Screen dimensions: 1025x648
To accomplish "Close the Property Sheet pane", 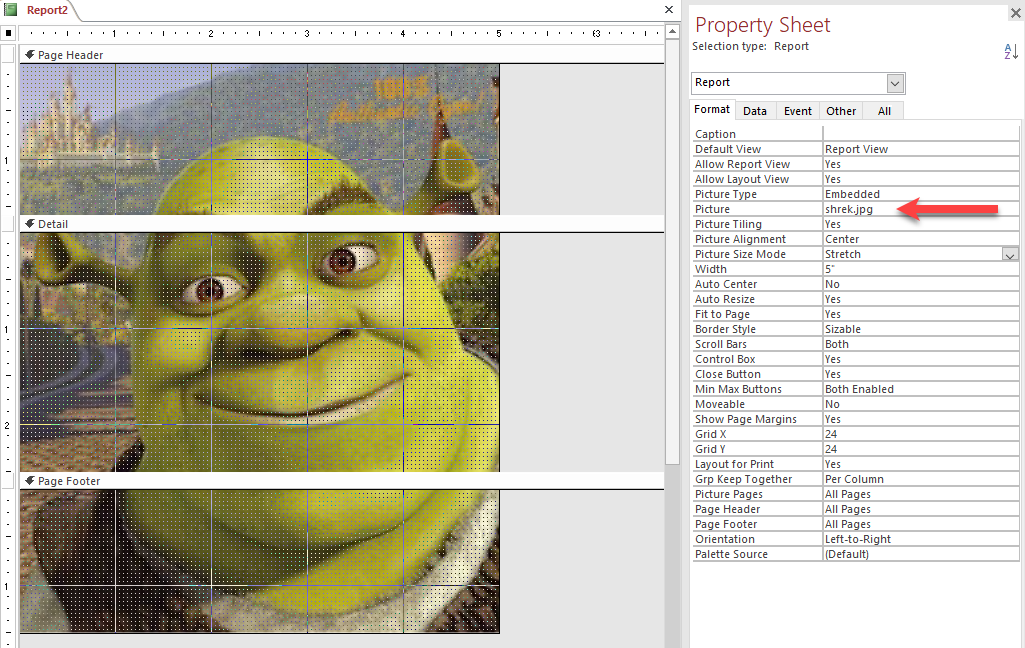I will pos(1015,12).
